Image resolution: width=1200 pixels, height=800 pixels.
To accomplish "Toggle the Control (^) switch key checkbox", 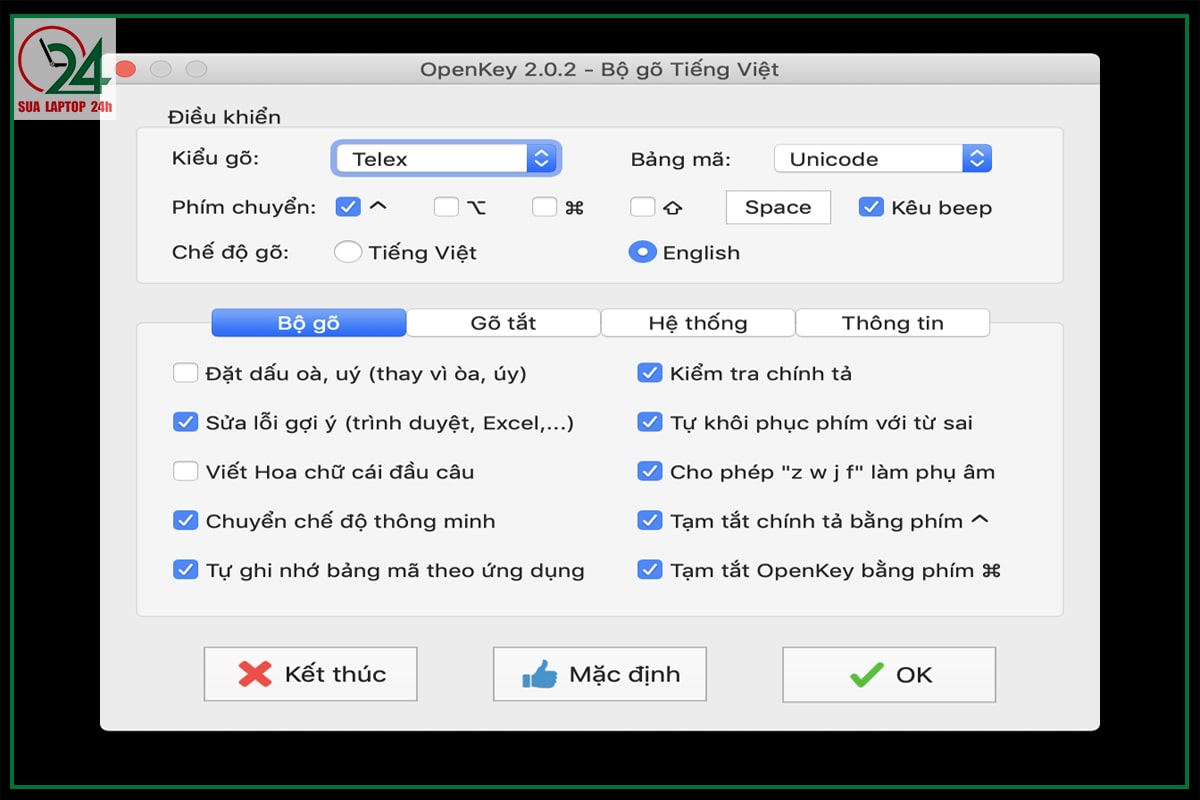I will tap(348, 207).
